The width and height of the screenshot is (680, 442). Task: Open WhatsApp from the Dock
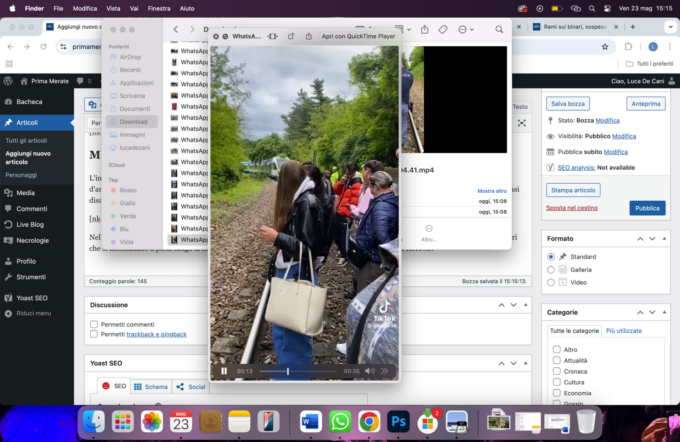pyautogui.click(x=340, y=422)
